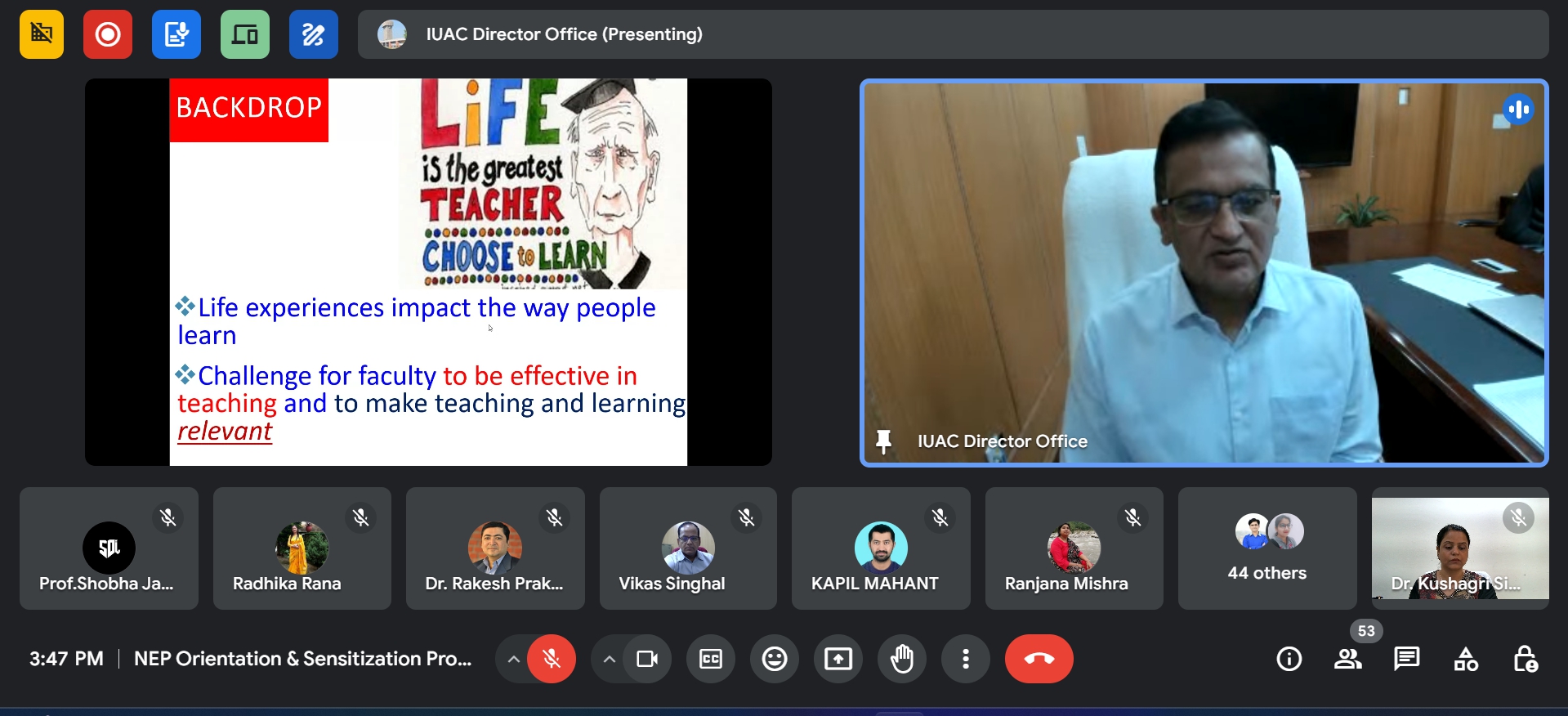Open the blue pen annotation icon
Viewport: 1568px width, 716px height.
point(314,34)
